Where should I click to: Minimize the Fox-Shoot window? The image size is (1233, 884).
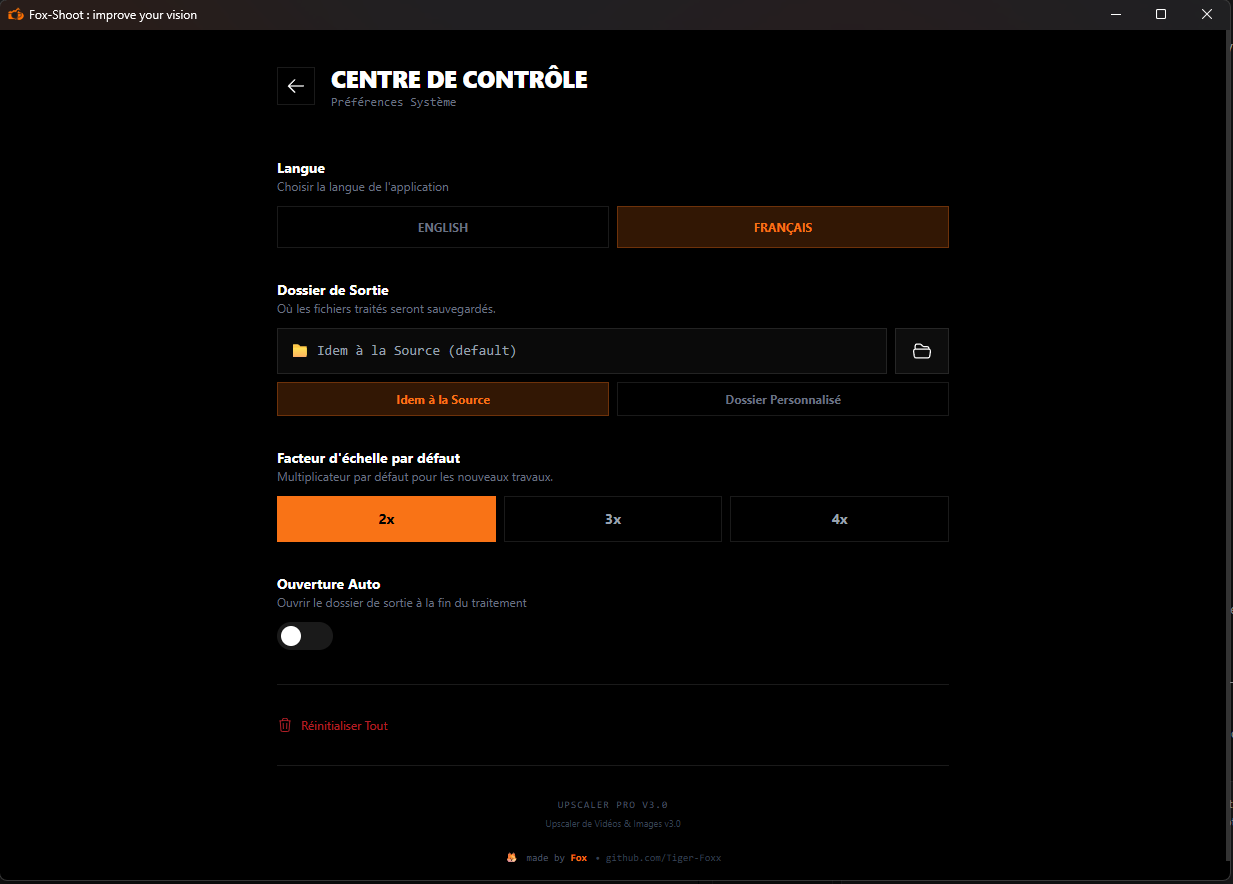coord(1114,15)
